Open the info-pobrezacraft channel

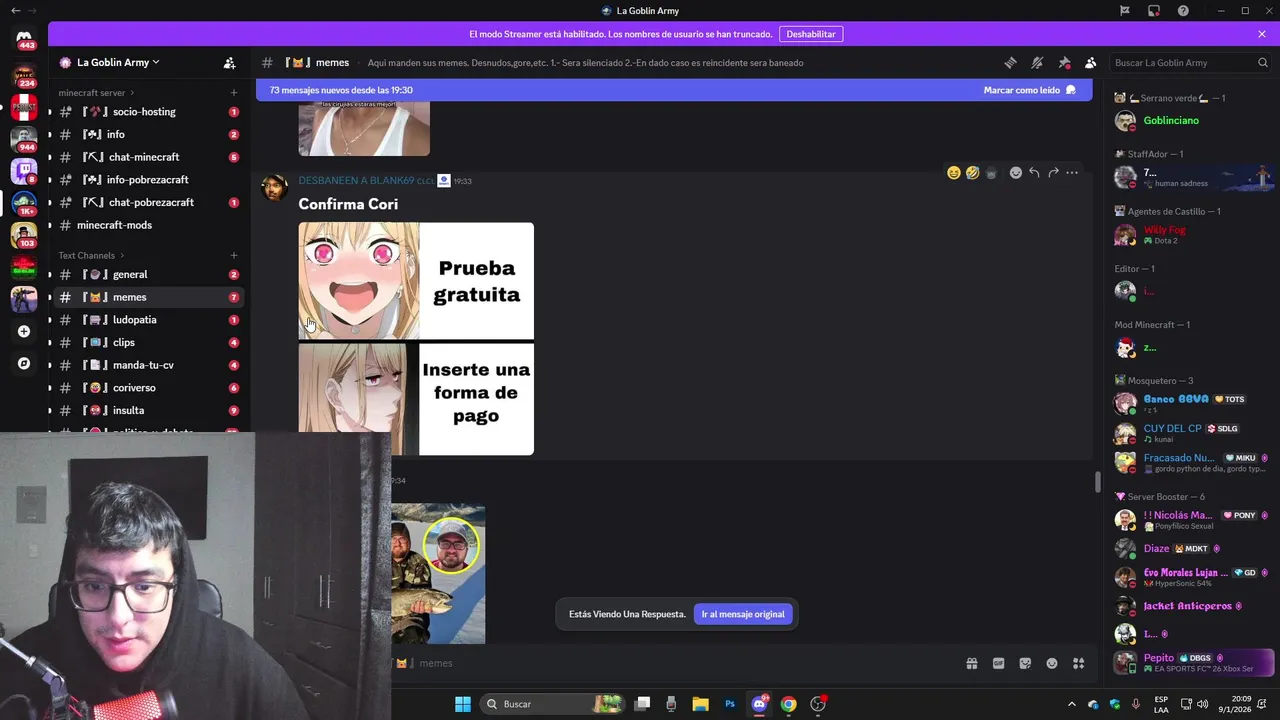coord(149,180)
